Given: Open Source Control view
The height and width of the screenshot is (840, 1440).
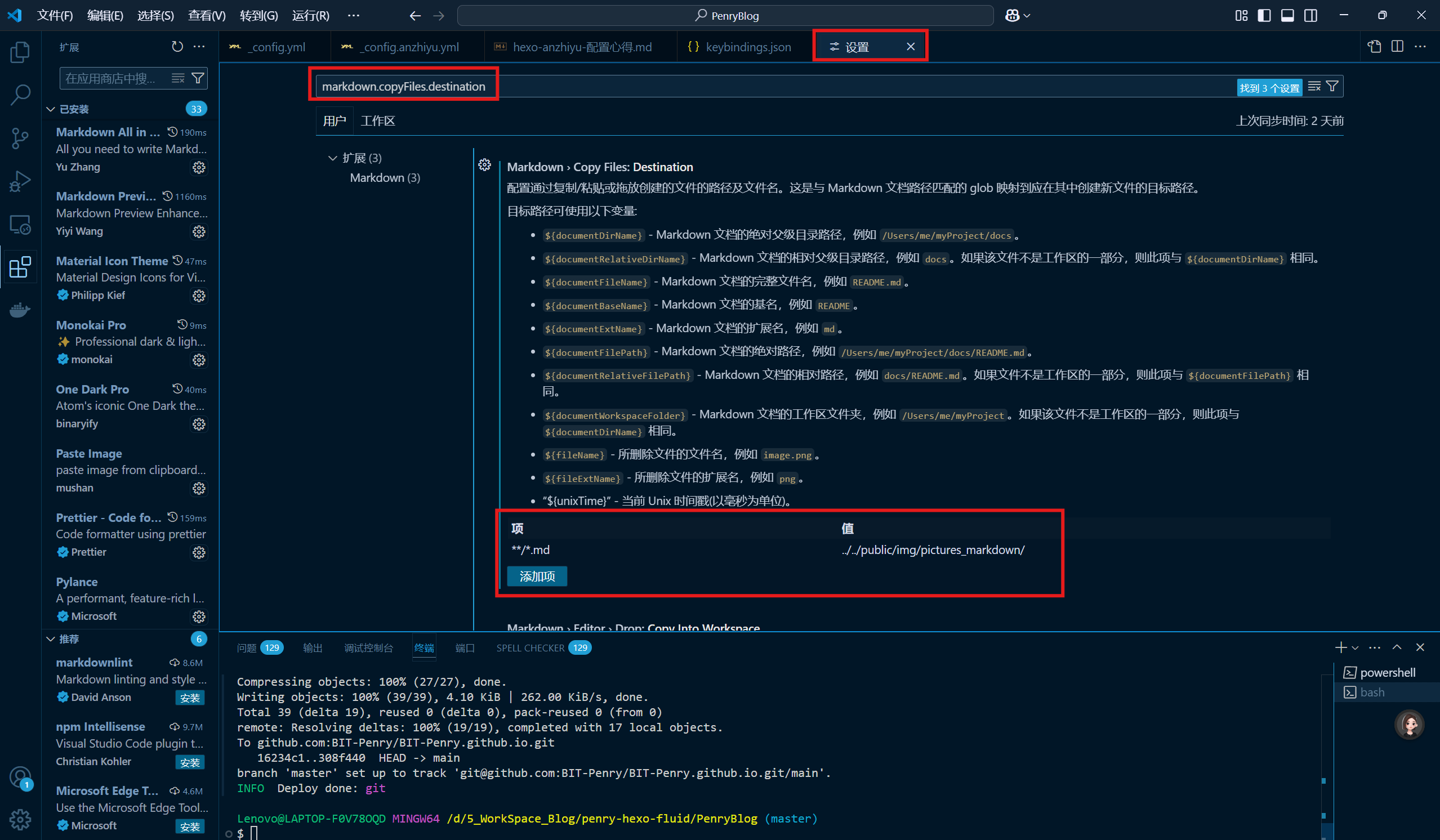Looking at the screenshot, I should tap(20, 138).
